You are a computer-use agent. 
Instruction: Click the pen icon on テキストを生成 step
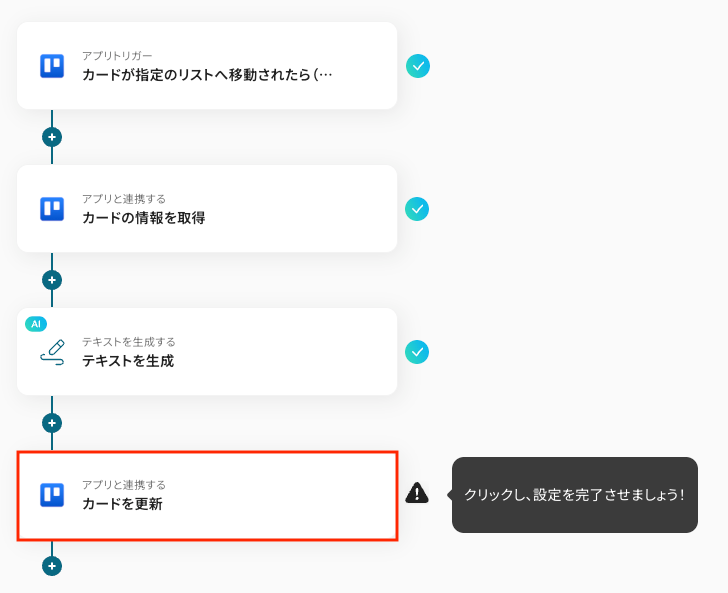(52, 352)
